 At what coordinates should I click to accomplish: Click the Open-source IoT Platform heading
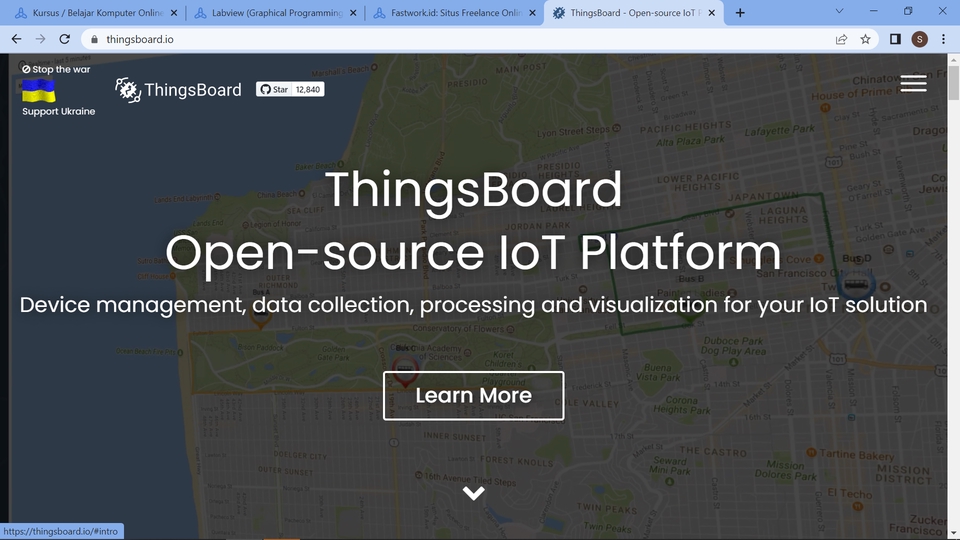473,252
